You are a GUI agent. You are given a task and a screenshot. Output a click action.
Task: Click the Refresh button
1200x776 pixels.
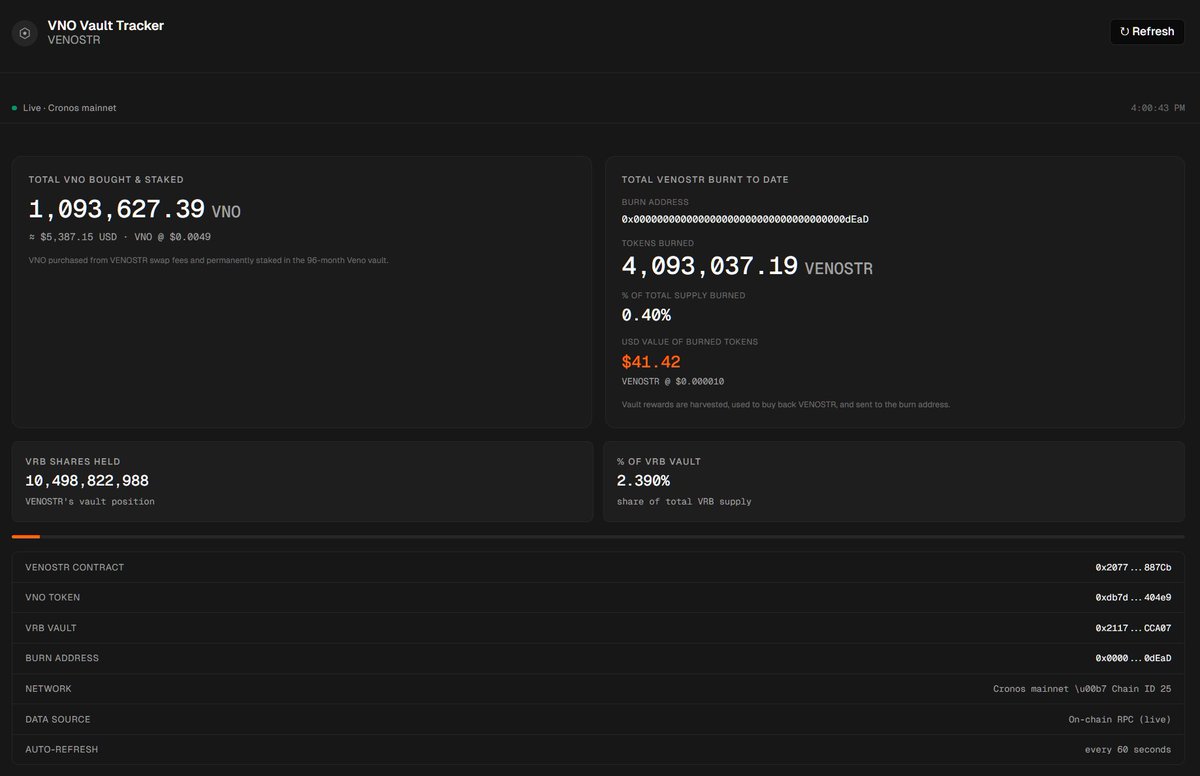[x=1147, y=31]
